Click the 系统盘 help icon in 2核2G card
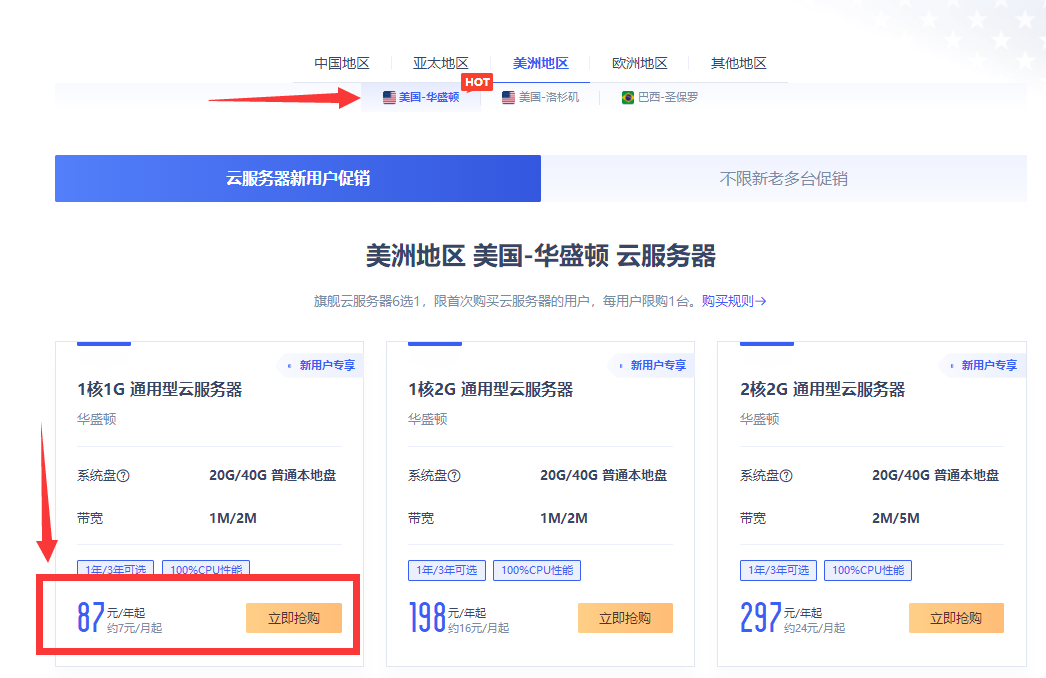 tap(786, 476)
